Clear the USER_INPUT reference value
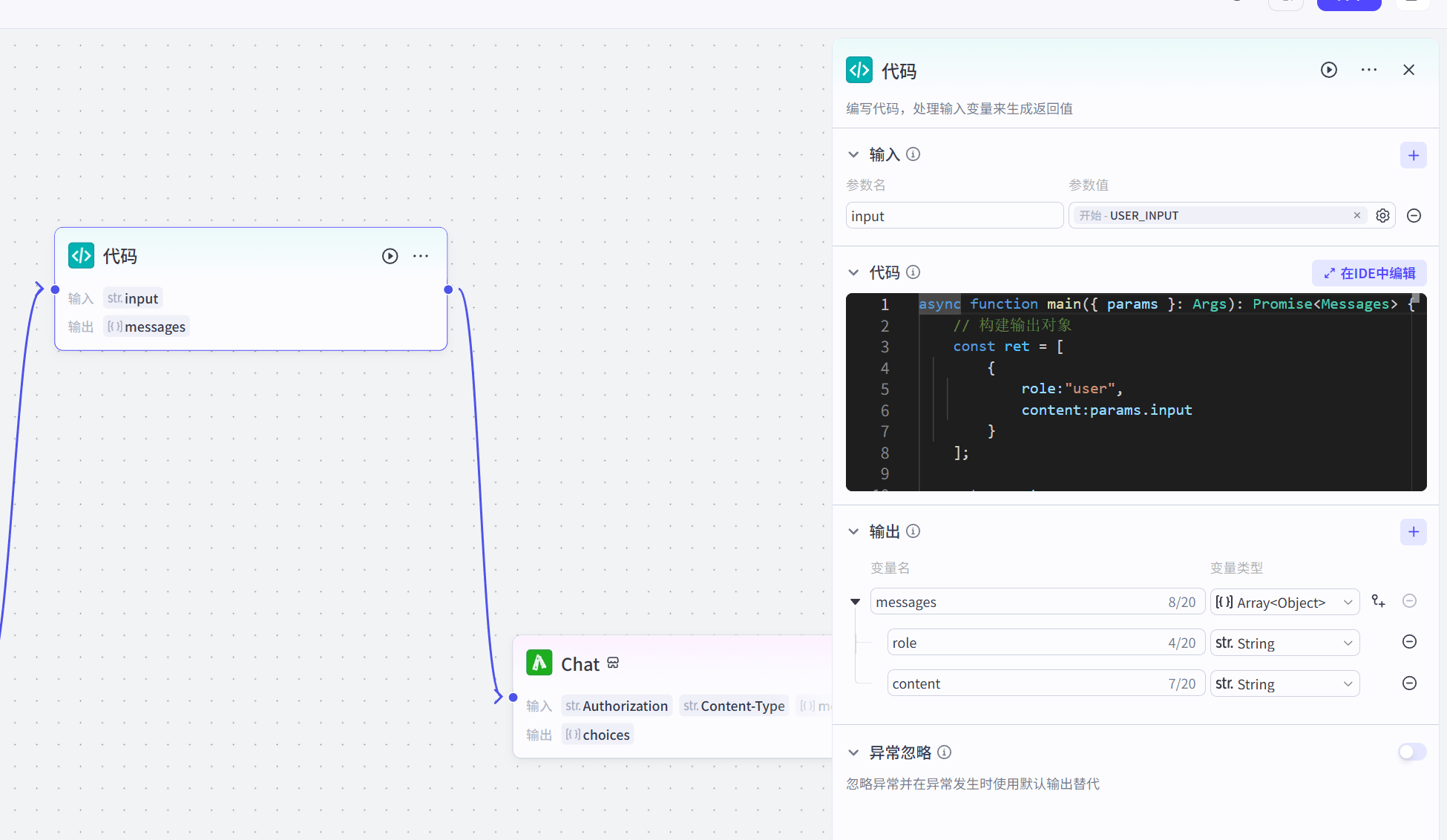This screenshot has width=1447, height=840. pyautogui.click(x=1357, y=215)
